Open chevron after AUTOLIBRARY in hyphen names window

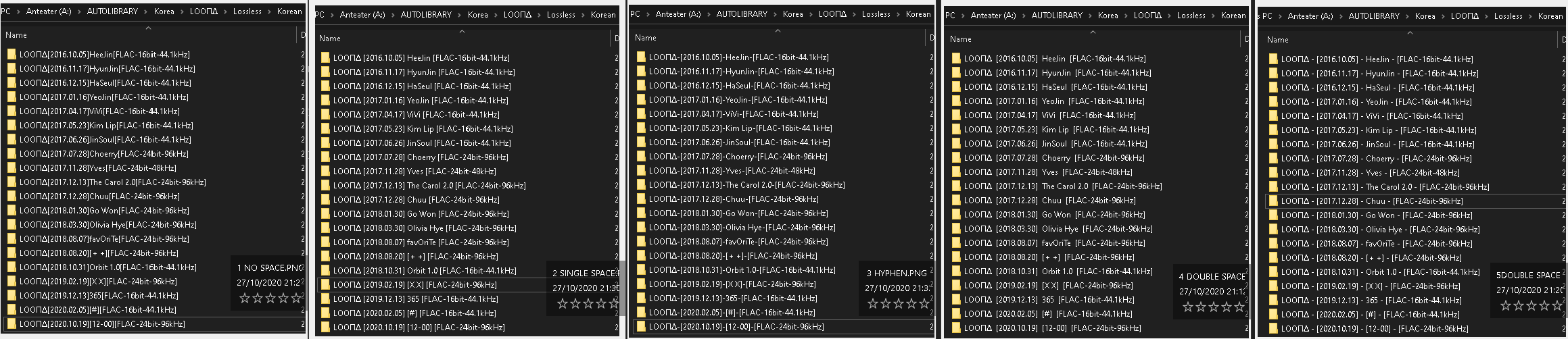775,14
